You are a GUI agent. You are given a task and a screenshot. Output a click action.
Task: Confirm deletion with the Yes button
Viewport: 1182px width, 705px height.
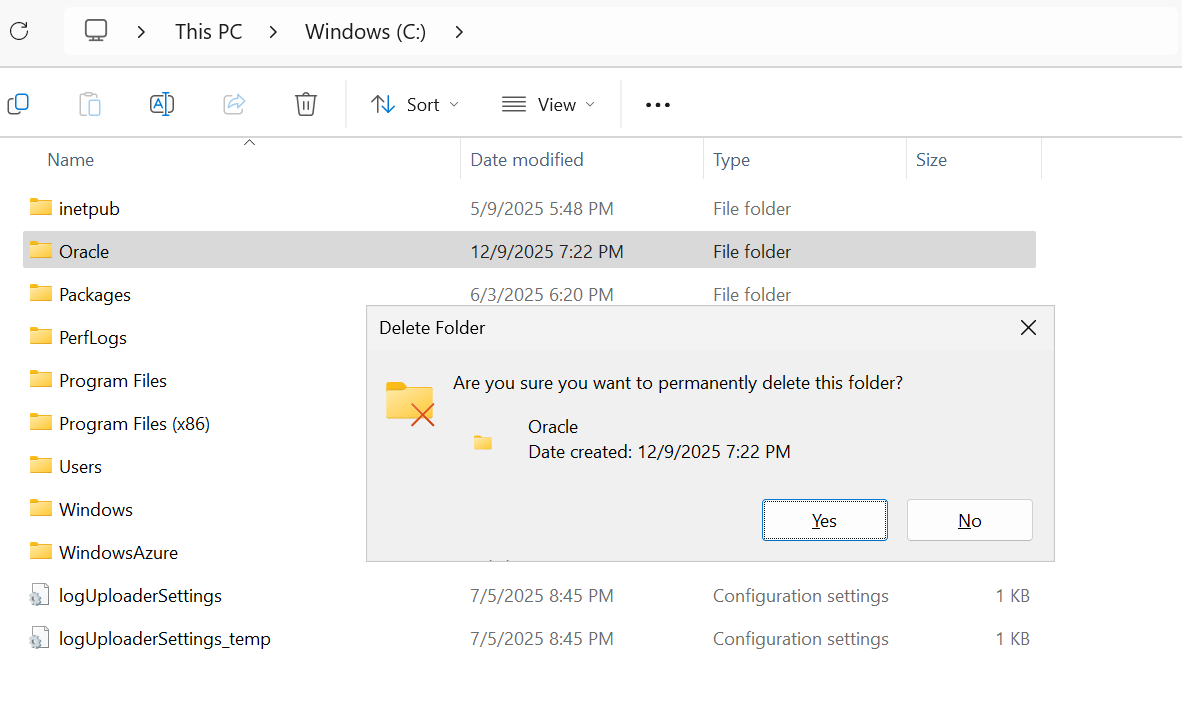tap(824, 520)
